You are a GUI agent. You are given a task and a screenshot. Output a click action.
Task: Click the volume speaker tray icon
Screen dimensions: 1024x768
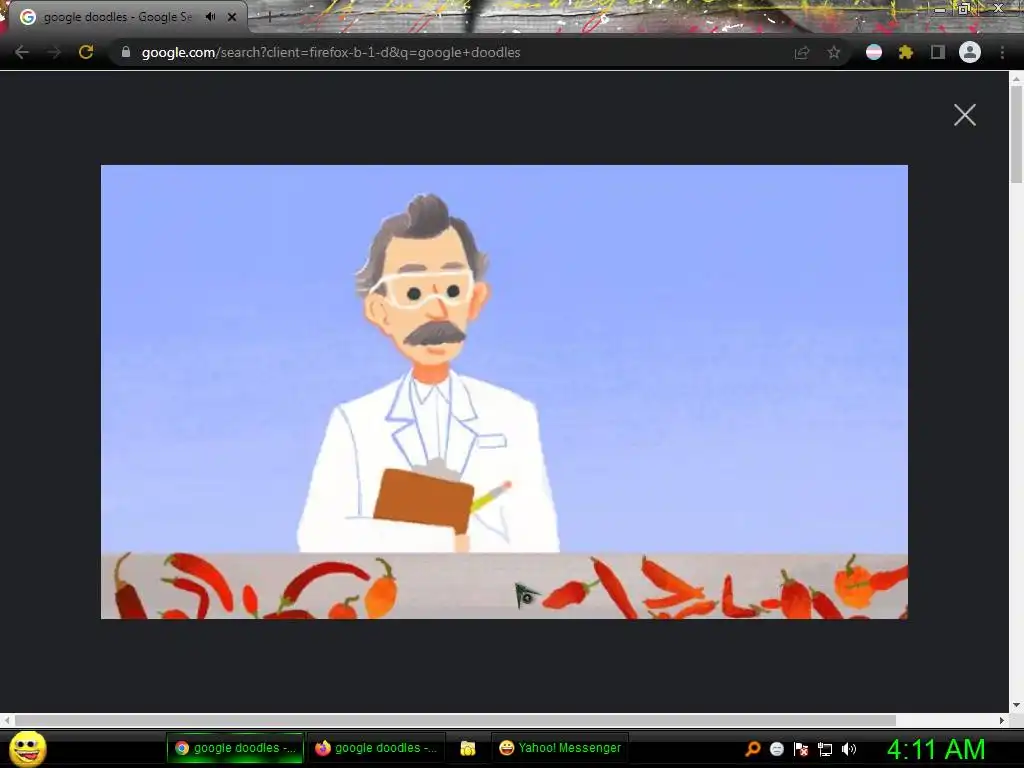coord(848,749)
